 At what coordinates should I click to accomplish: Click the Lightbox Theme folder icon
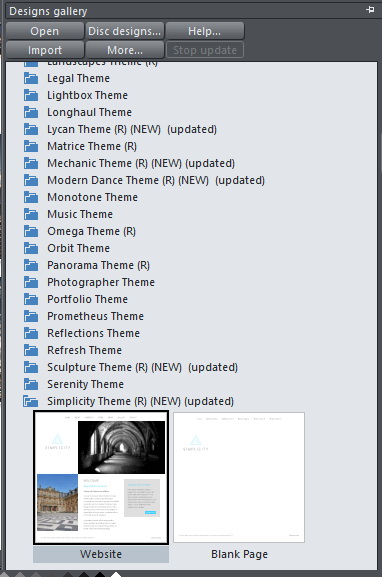(x=31, y=95)
